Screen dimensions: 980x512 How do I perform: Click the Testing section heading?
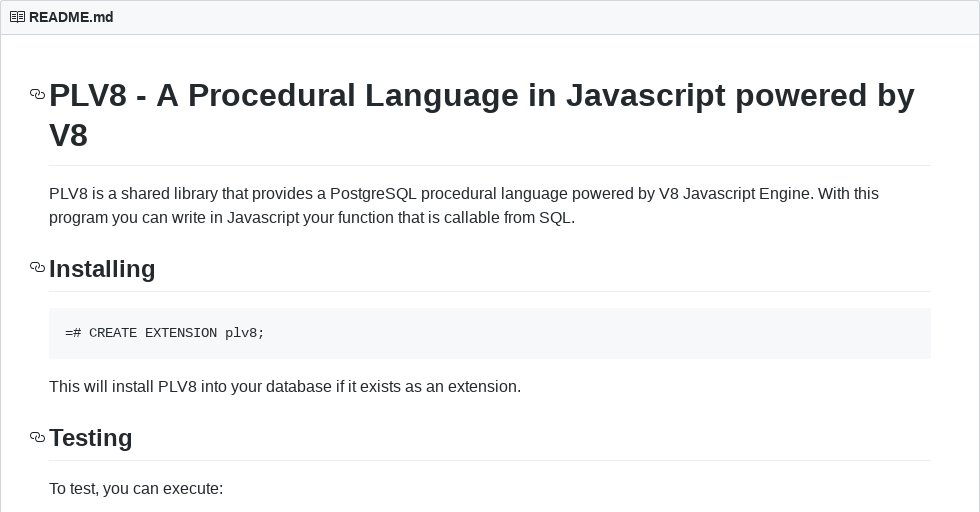click(x=91, y=438)
